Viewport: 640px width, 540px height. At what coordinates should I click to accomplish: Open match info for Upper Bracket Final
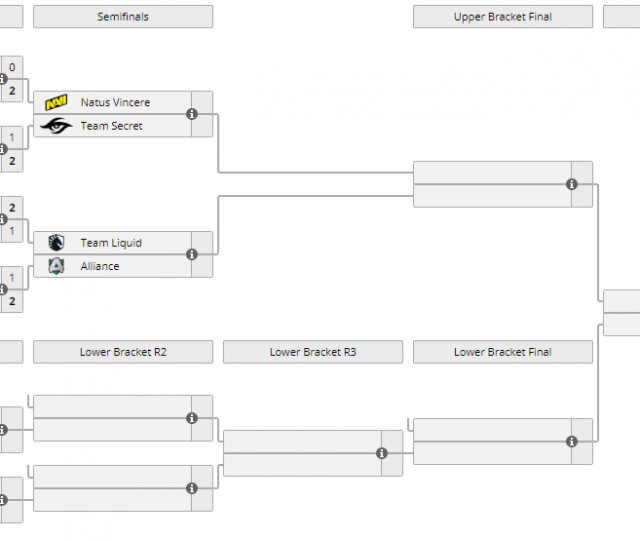pyautogui.click(x=572, y=184)
